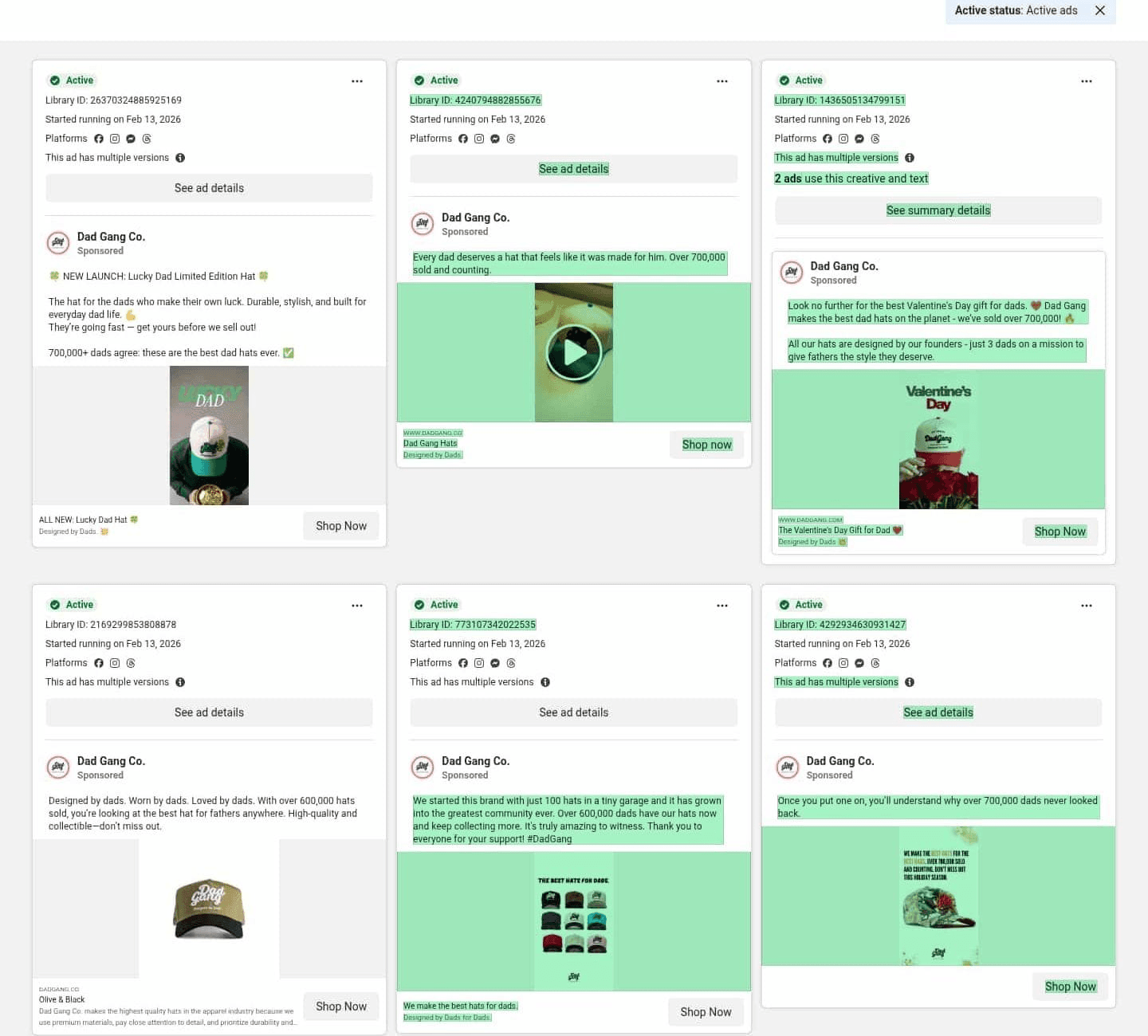Click 'ALL NEW: Lucky Dad Hat' headline
The image size is (1148, 1036).
88,520
